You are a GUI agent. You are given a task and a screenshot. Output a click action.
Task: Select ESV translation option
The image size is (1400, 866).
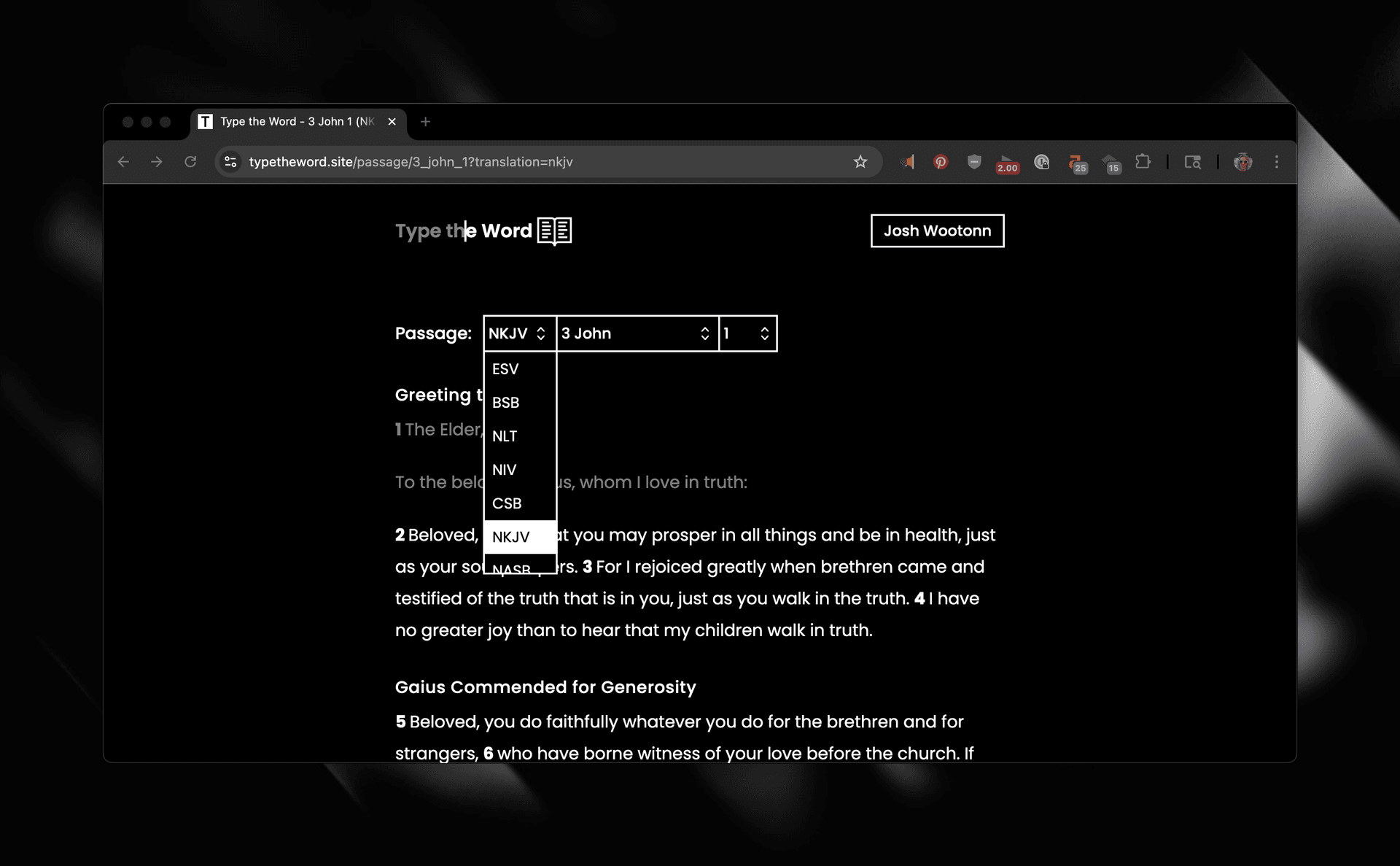pos(520,369)
